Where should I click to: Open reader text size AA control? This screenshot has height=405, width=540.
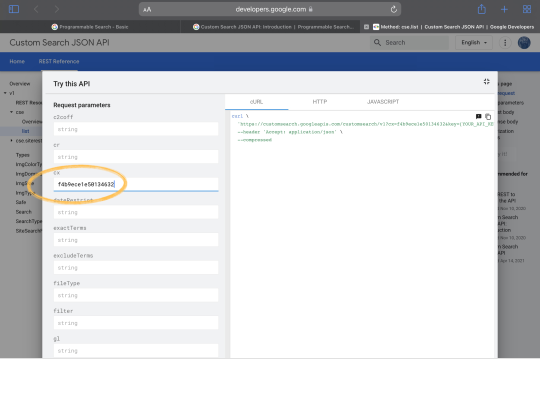tap(147, 10)
